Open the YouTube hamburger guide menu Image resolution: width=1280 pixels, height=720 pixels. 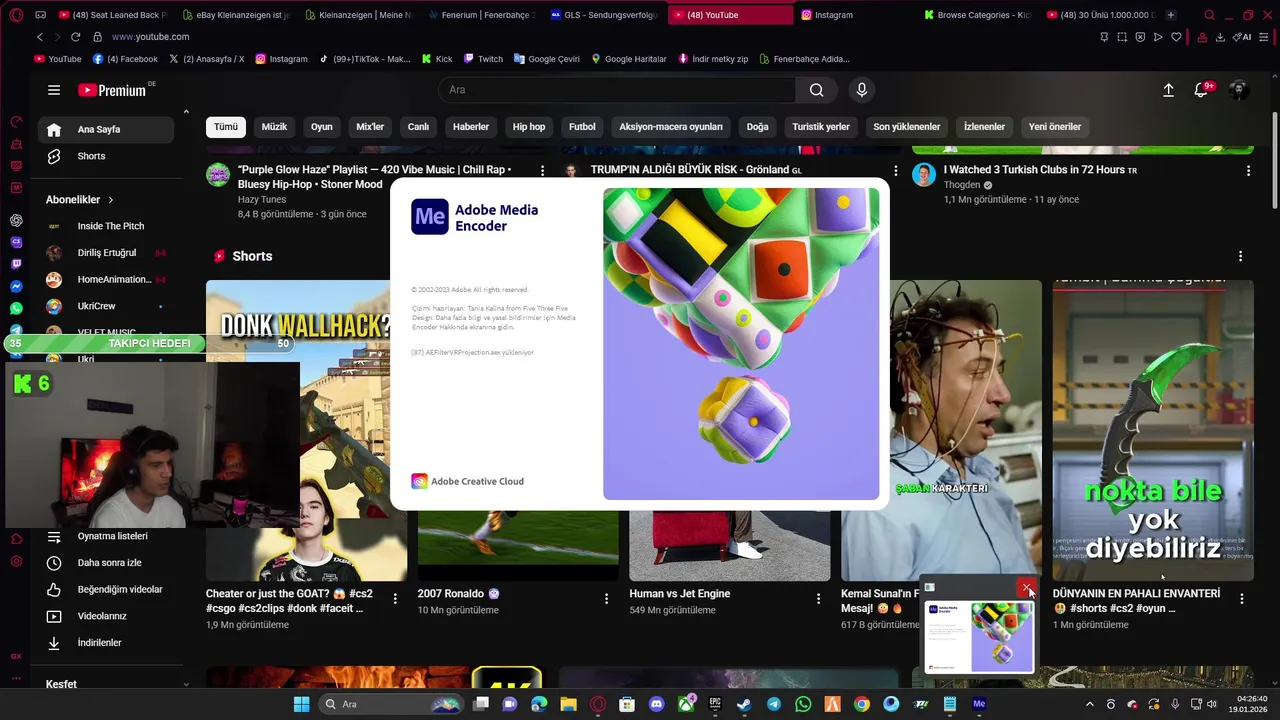tap(54, 90)
